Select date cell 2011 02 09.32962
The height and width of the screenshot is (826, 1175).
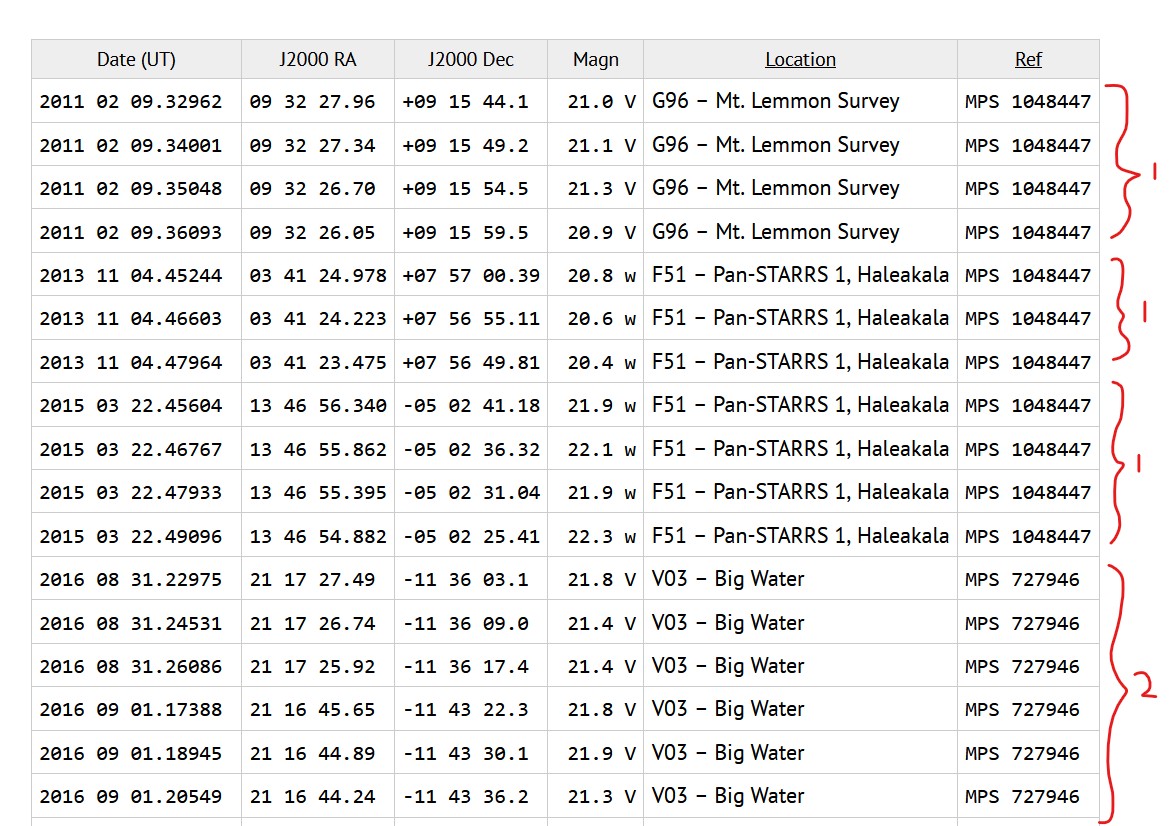click(131, 102)
